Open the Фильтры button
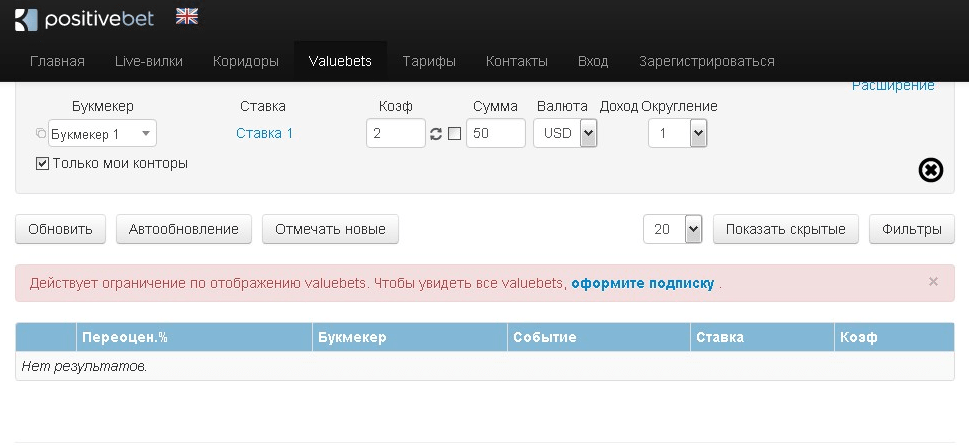 [x=912, y=229]
